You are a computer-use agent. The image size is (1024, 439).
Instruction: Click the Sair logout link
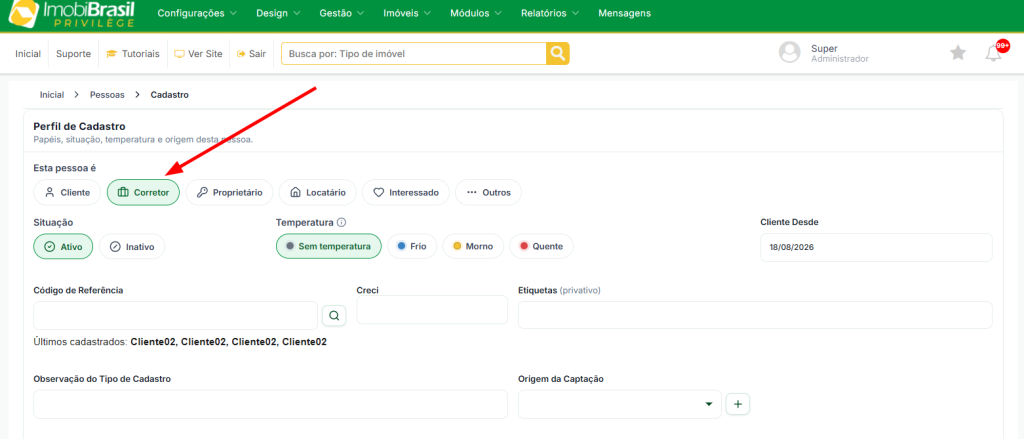click(x=251, y=54)
